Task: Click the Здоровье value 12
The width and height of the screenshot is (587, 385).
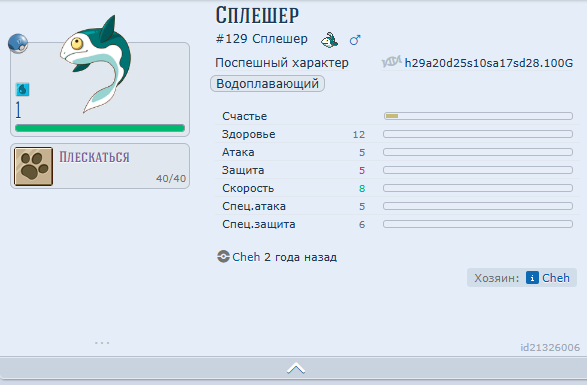Action: 359,134
